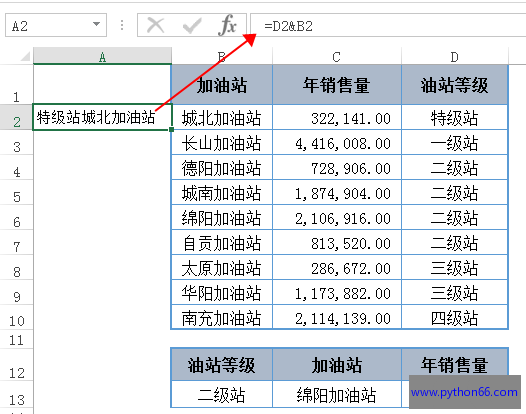Select row 2 header

pos(16,117)
